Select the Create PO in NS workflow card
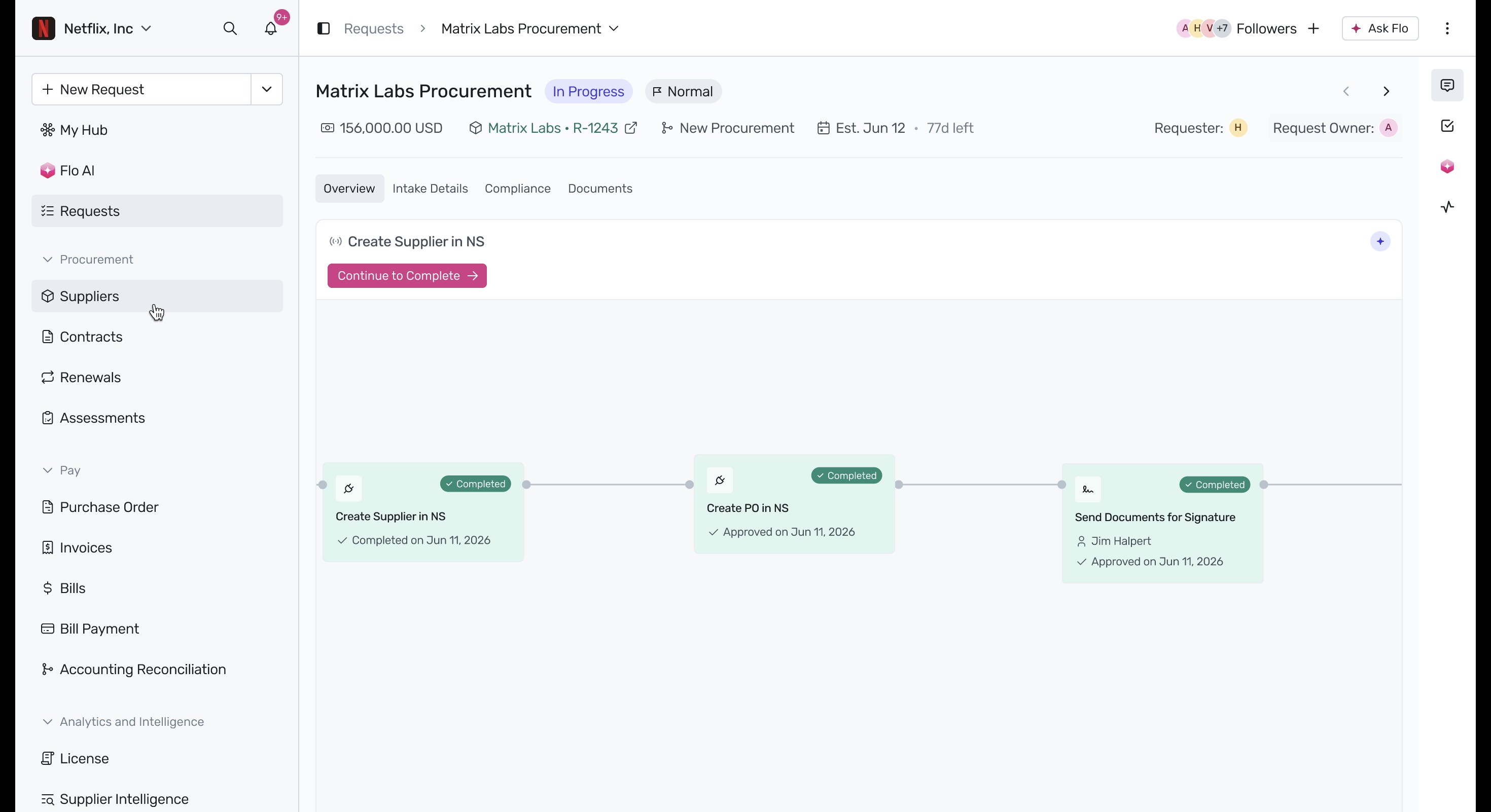1491x812 pixels. 794,504
